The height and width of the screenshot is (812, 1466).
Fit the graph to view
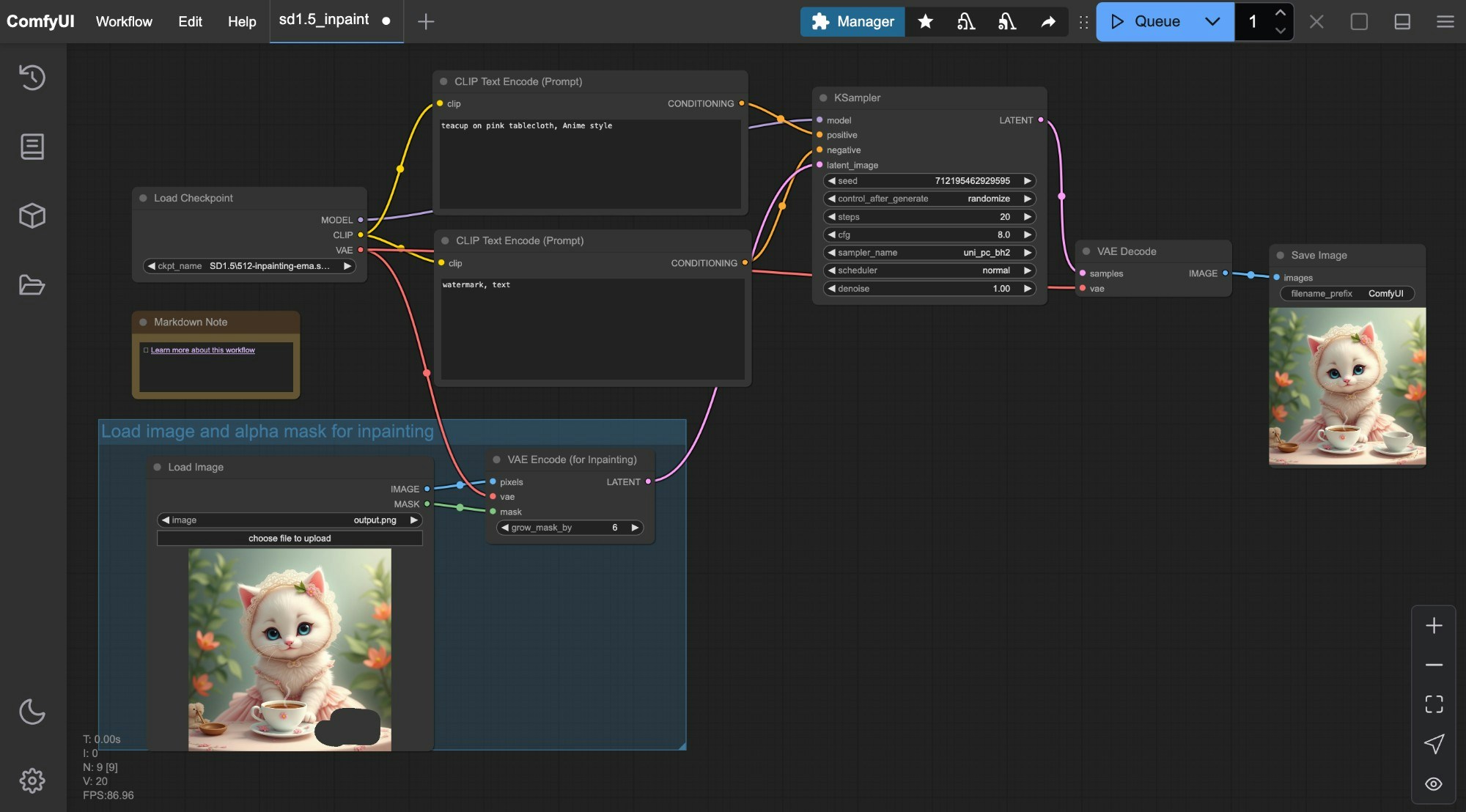1434,704
